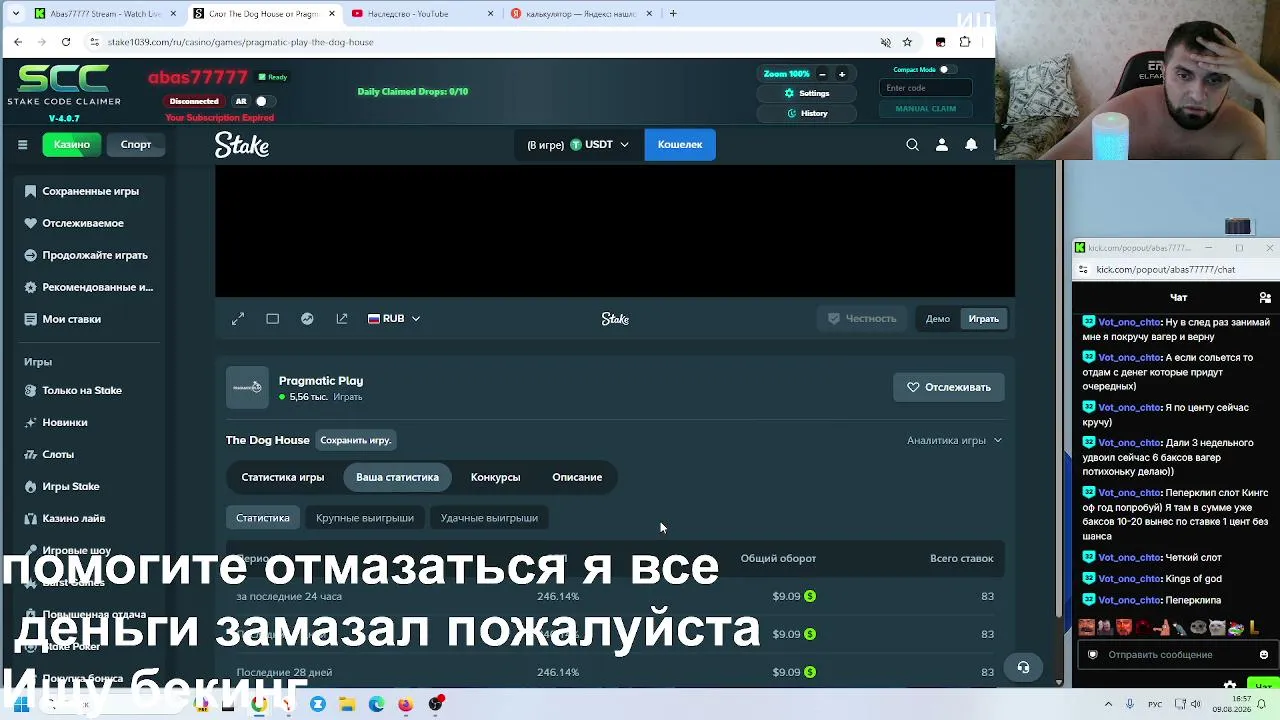Click the MANUAL CLAIM button
1280x720 pixels.
pyautogui.click(x=925, y=108)
